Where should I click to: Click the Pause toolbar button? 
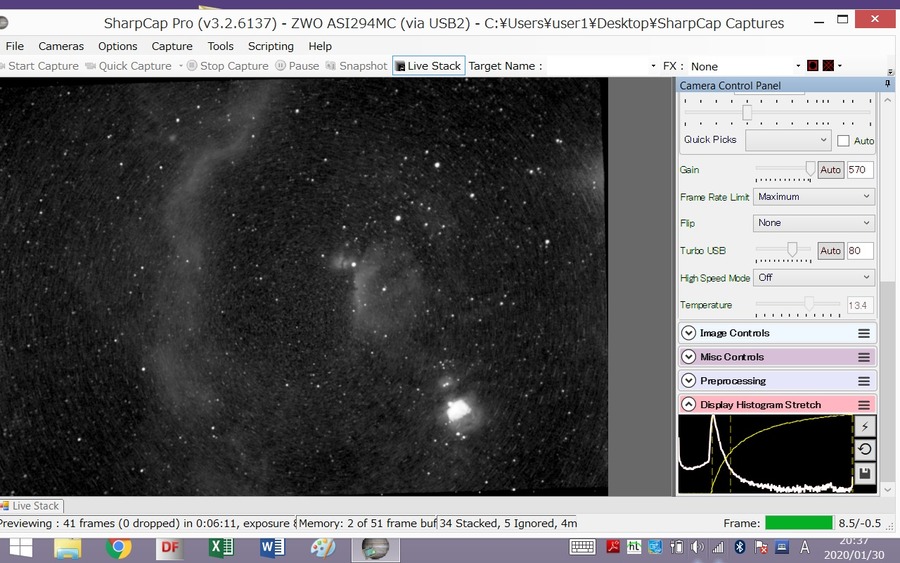(x=297, y=66)
